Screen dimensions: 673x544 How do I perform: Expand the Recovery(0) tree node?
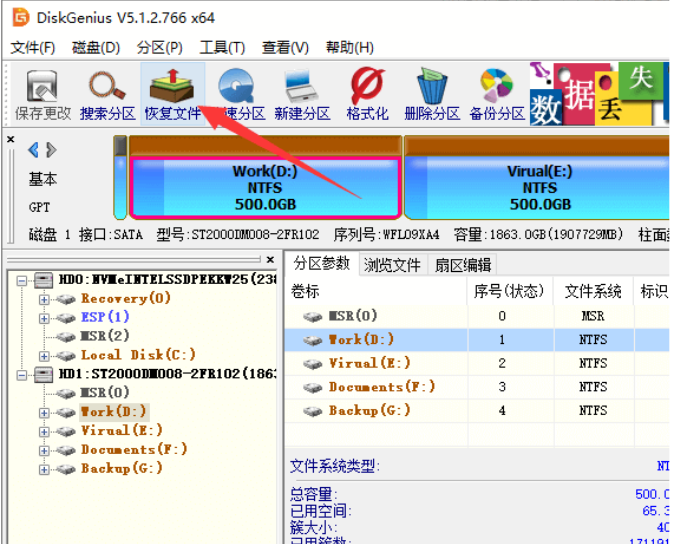tap(44, 298)
